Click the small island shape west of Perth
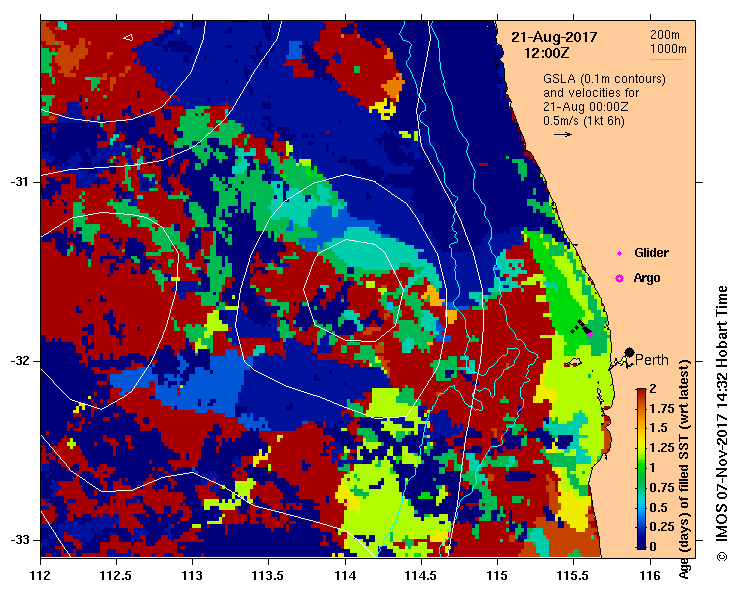Viewport: 739px width, 592px height. pyautogui.click(x=573, y=362)
